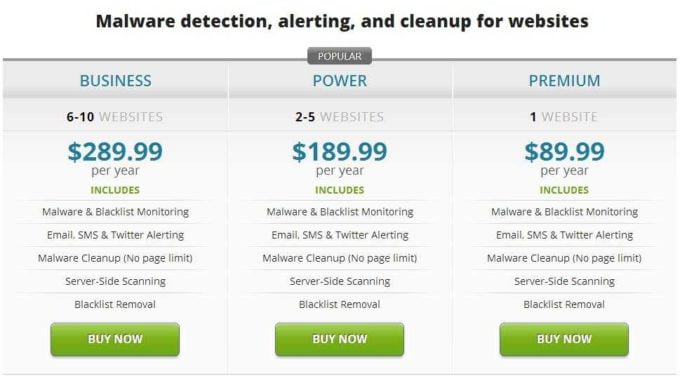The height and width of the screenshot is (376, 680).
Task: Click the 6-10 websites label
Action: (114, 117)
